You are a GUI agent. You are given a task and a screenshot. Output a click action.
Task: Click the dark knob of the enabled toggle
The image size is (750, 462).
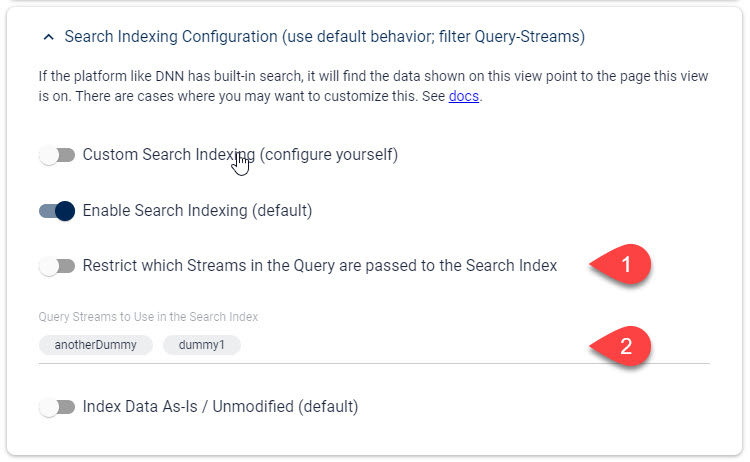(x=65, y=211)
